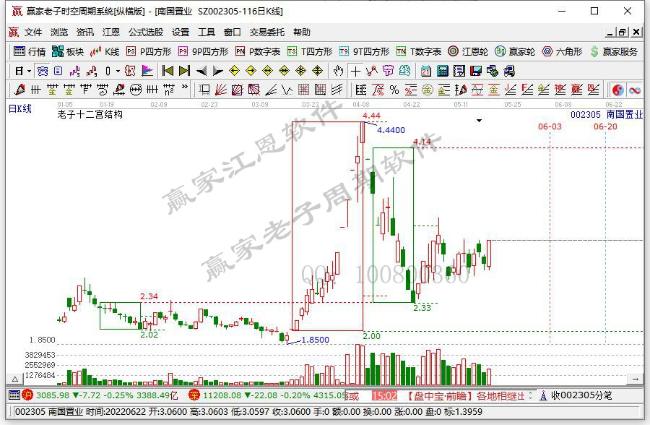Click the 4.4400 high price label
Screen dimensions: 650x425
[x=391, y=130]
